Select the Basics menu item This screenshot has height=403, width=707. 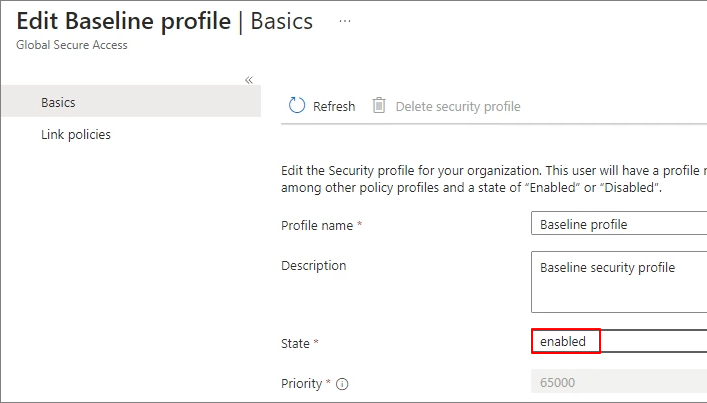pos(131,101)
